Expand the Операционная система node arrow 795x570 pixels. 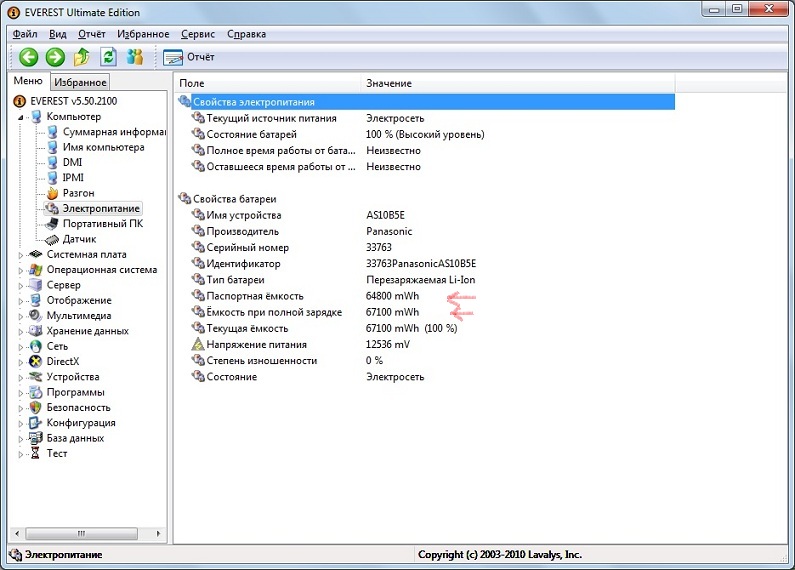(x=21, y=270)
